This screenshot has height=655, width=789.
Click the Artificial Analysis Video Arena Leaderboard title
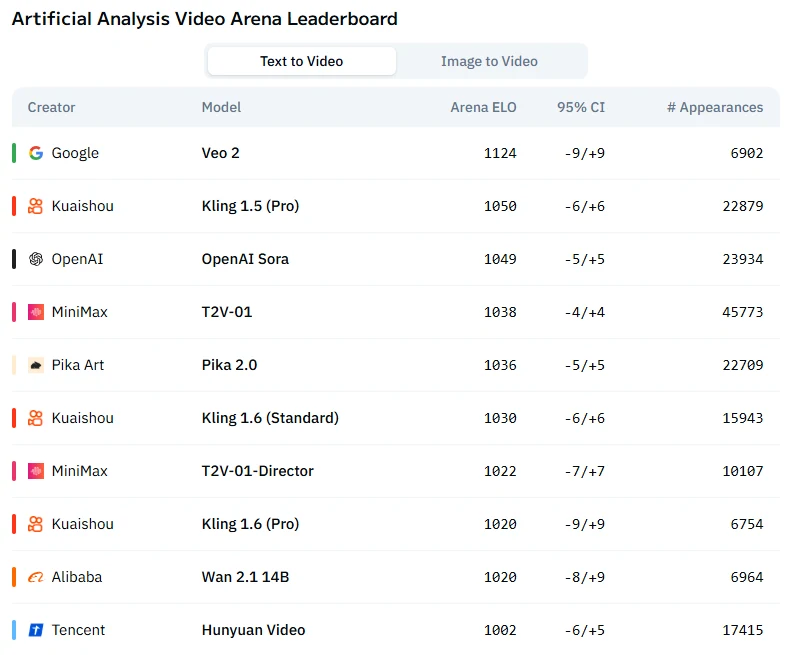205,19
